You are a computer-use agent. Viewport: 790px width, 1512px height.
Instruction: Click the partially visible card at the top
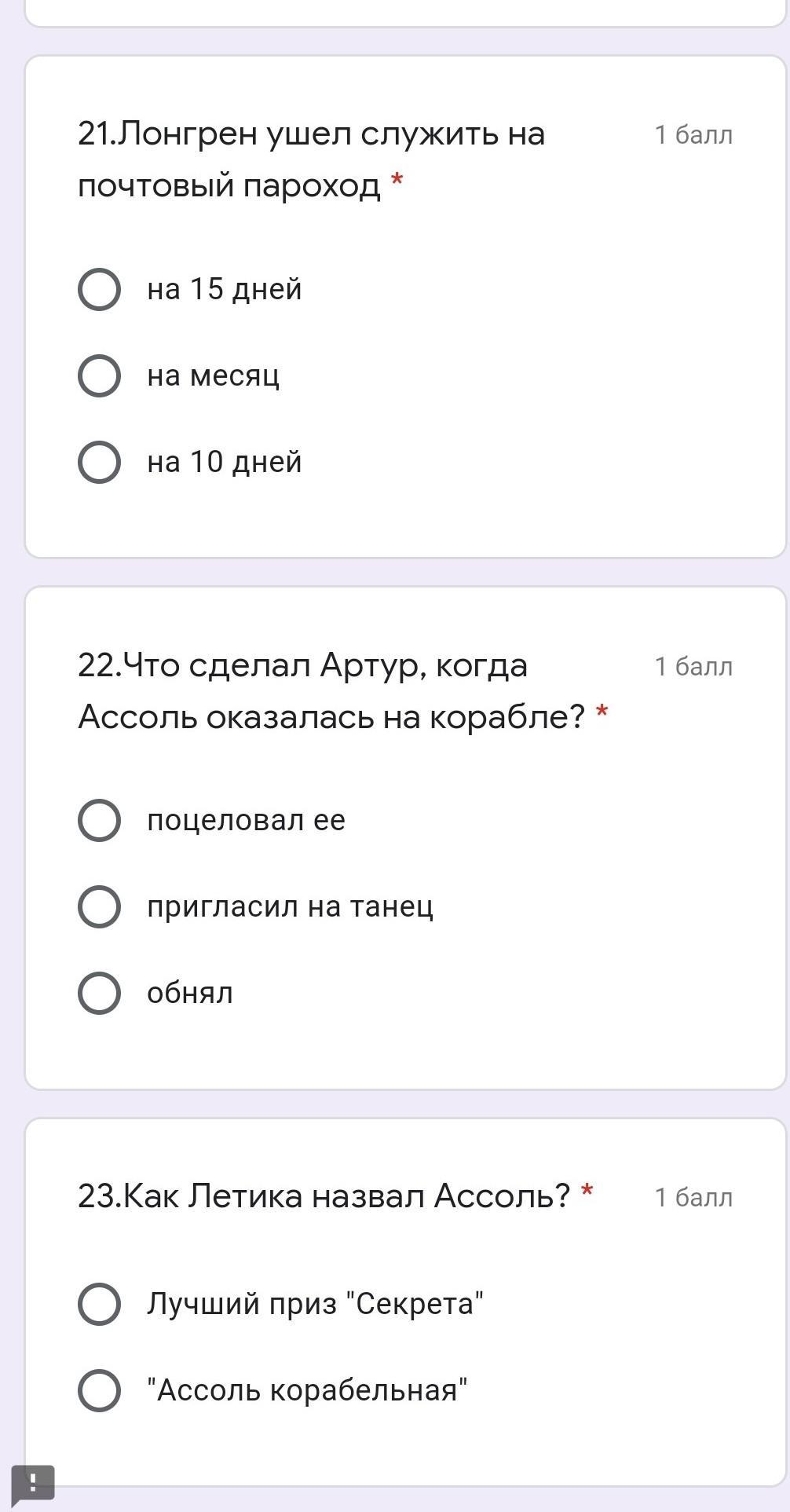pos(405,12)
